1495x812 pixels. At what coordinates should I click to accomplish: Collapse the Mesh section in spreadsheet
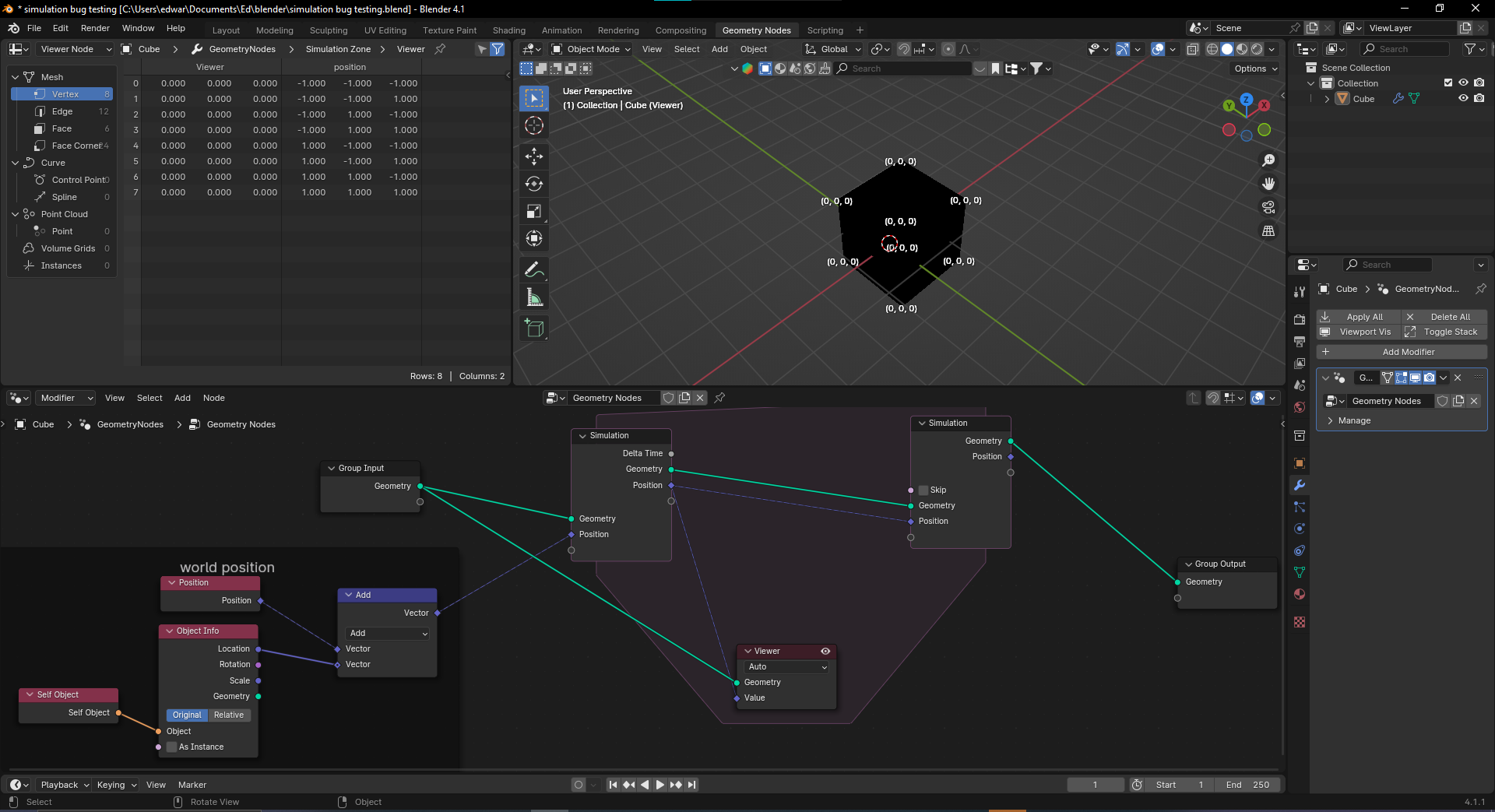16,77
